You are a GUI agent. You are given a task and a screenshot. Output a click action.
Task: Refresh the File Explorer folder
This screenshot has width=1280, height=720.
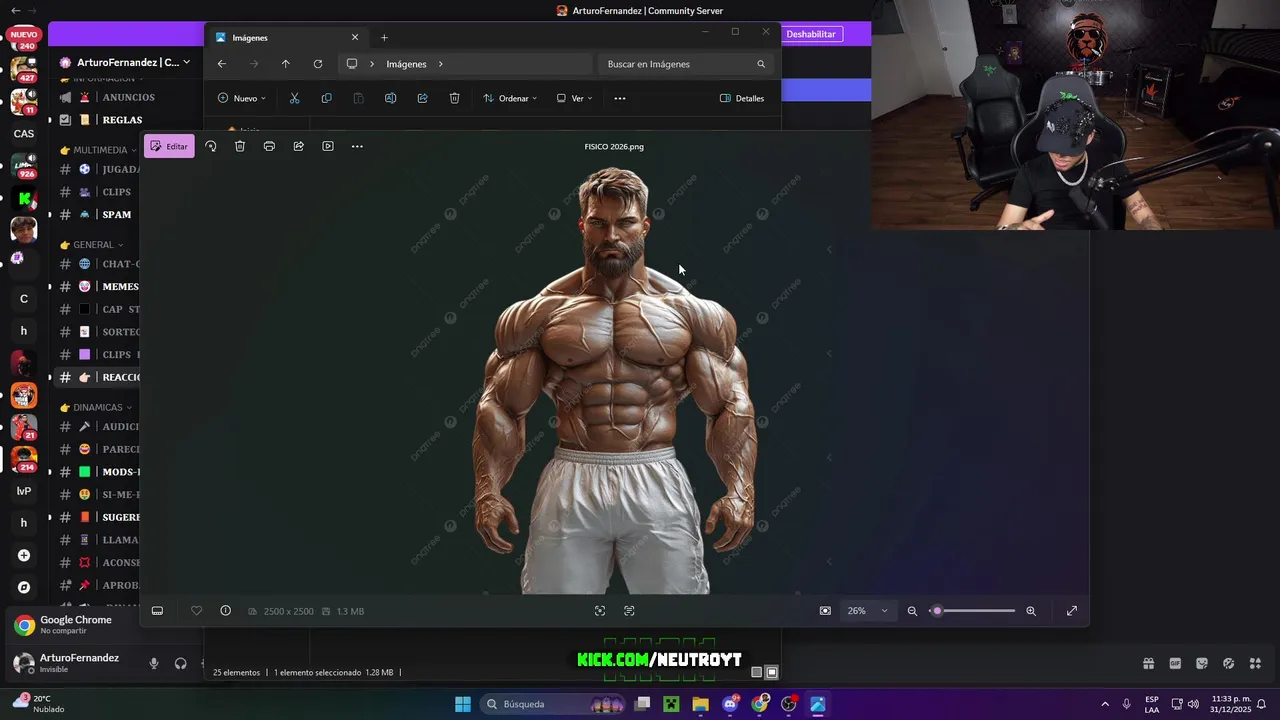318,64
